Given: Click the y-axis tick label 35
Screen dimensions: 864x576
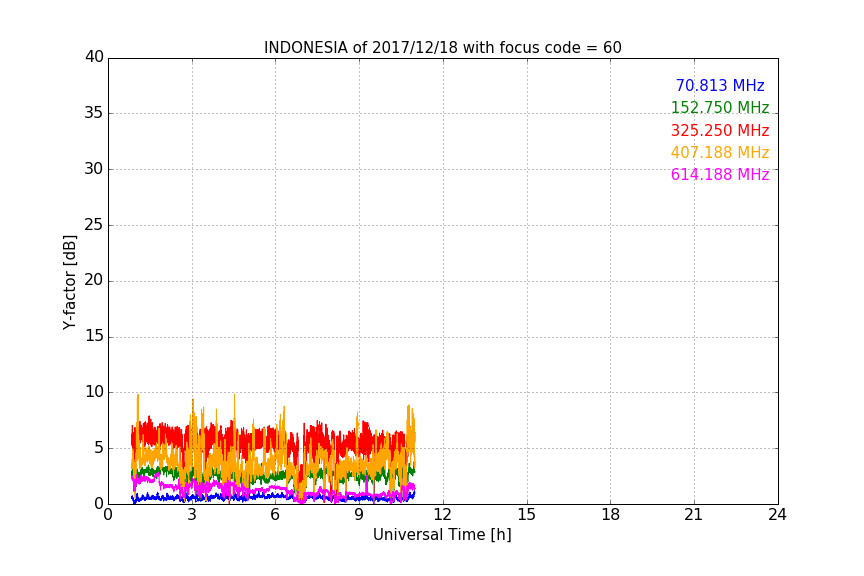Looking at the screenshot, I should coord(94,113).
